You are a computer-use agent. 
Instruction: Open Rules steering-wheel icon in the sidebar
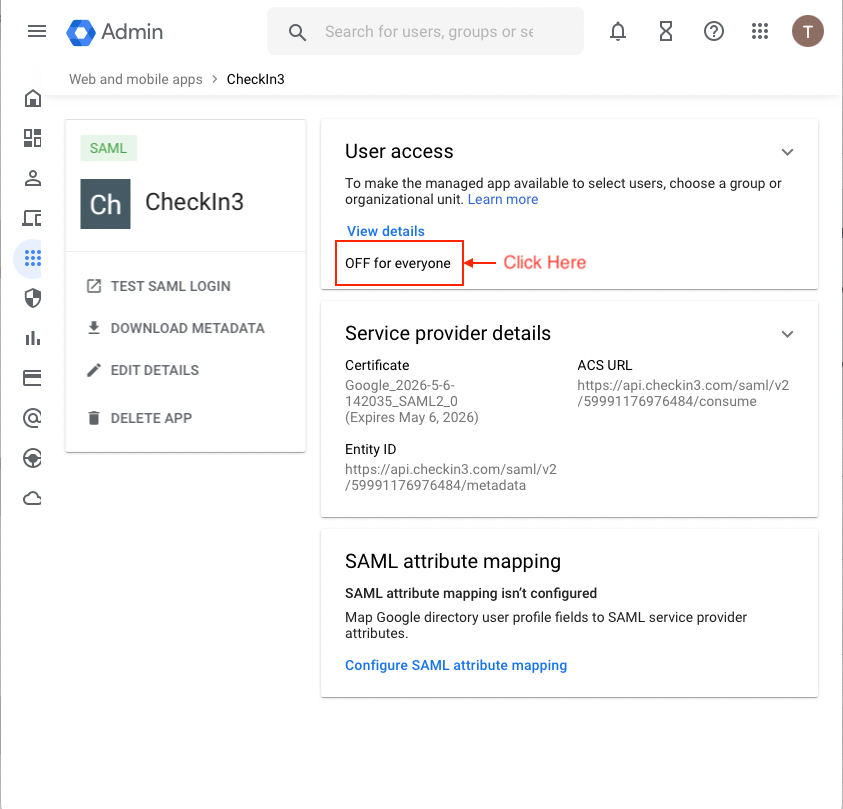33,458
